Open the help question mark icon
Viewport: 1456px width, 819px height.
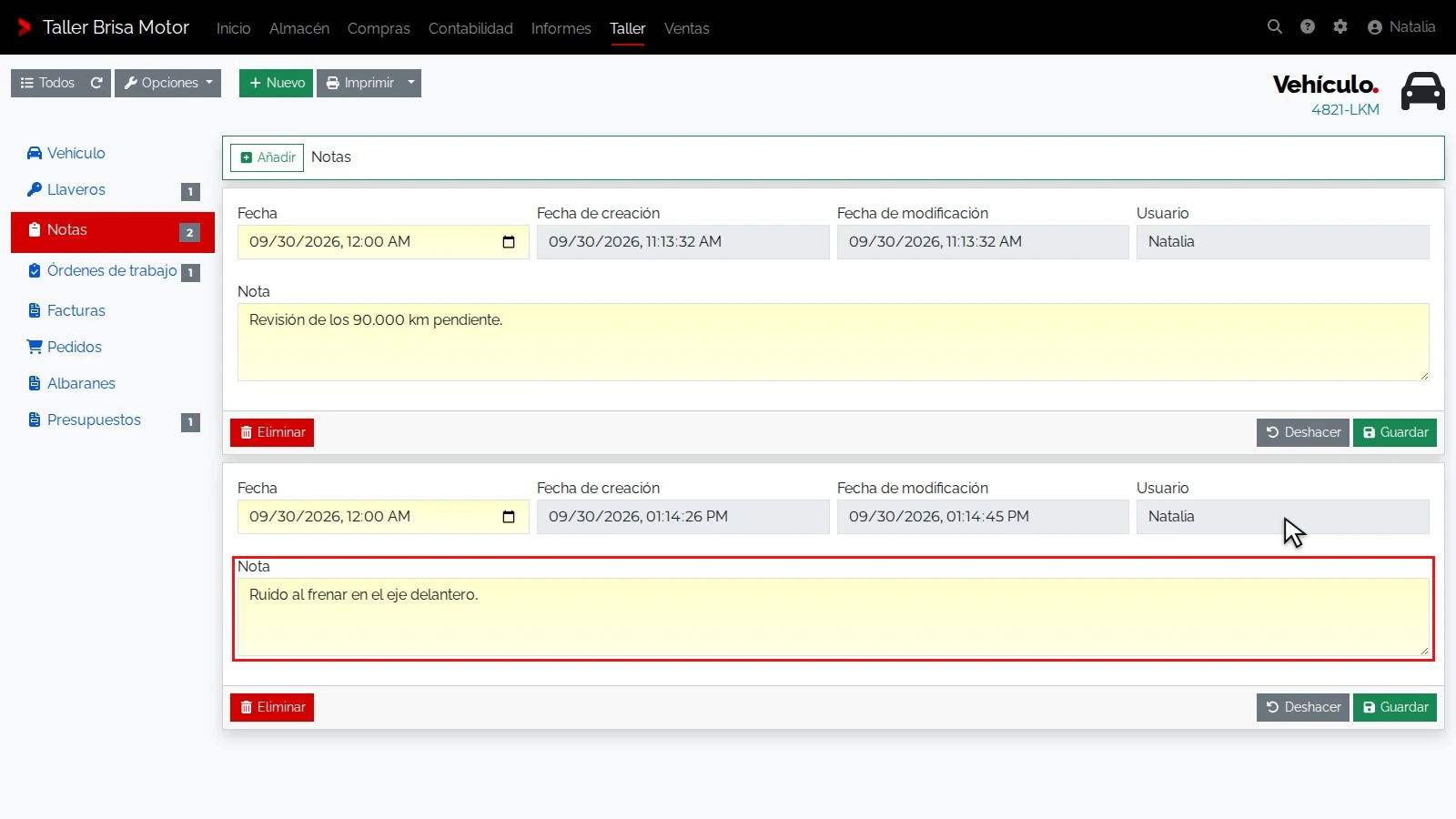coord(1308,27)
